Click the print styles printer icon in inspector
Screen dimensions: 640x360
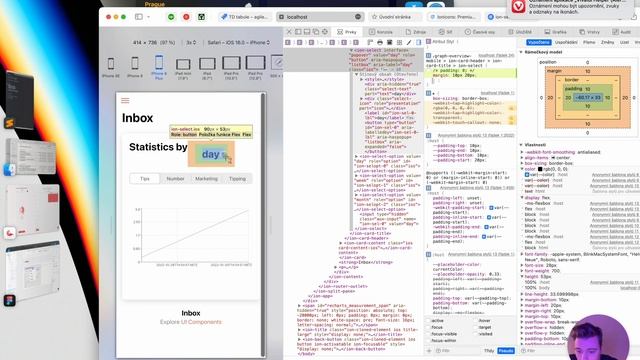point(380,42)
